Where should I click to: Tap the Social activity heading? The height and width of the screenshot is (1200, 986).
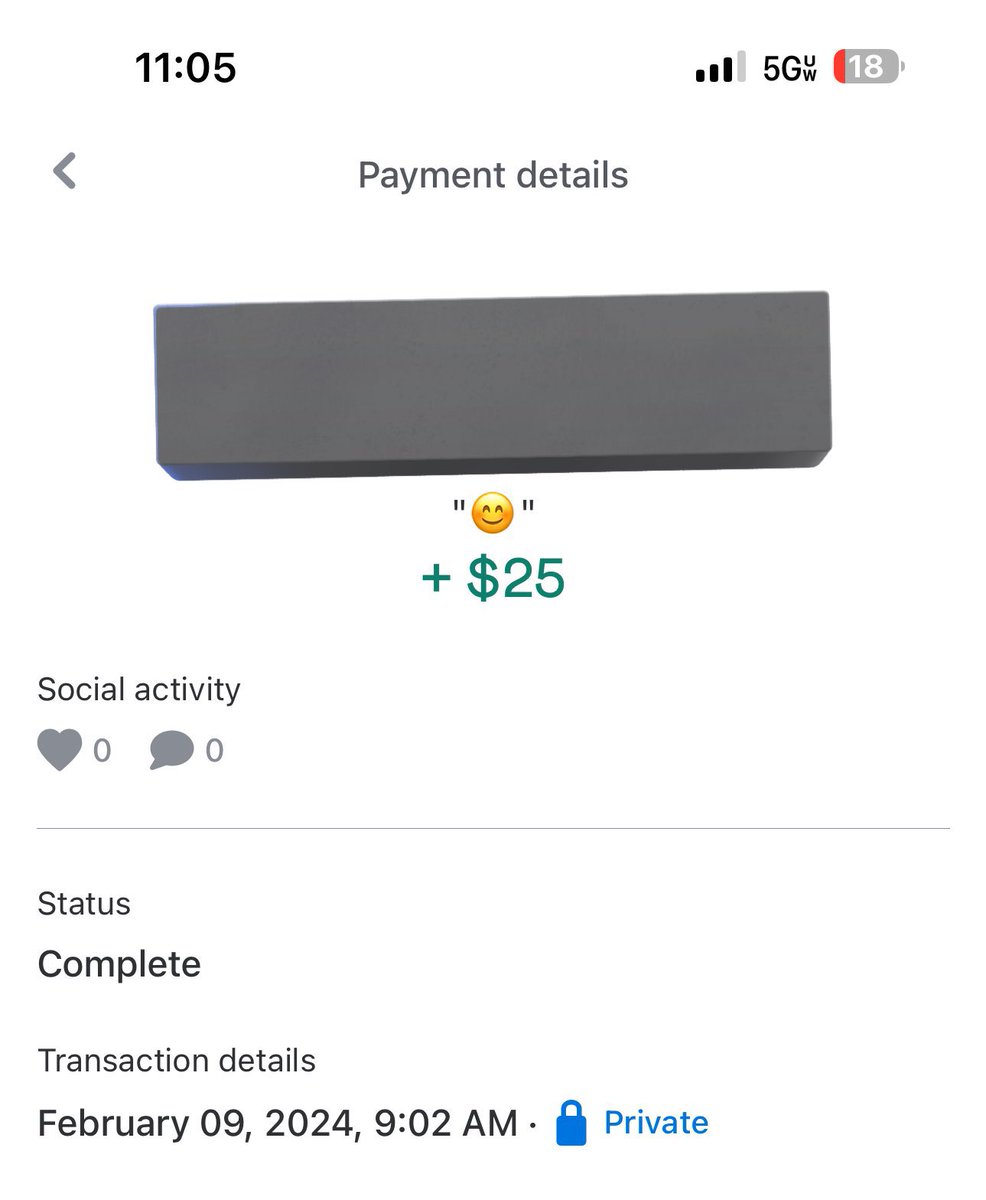pos(139,689)
